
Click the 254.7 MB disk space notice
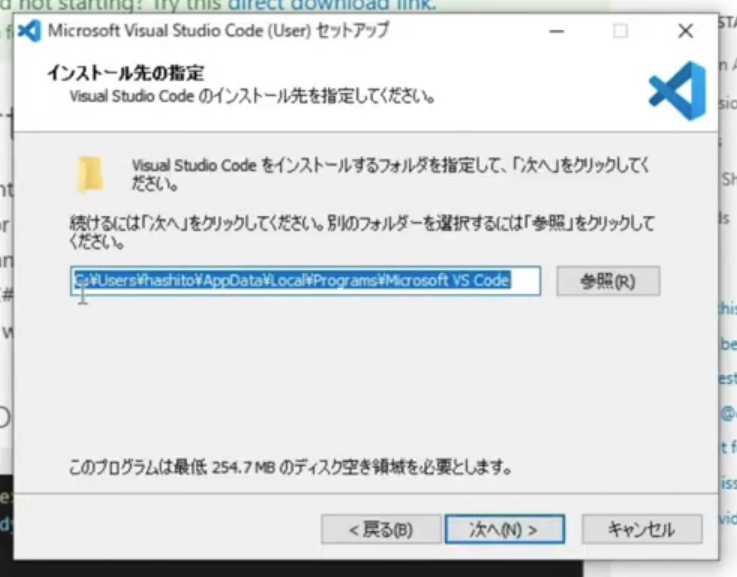[290, 467]
